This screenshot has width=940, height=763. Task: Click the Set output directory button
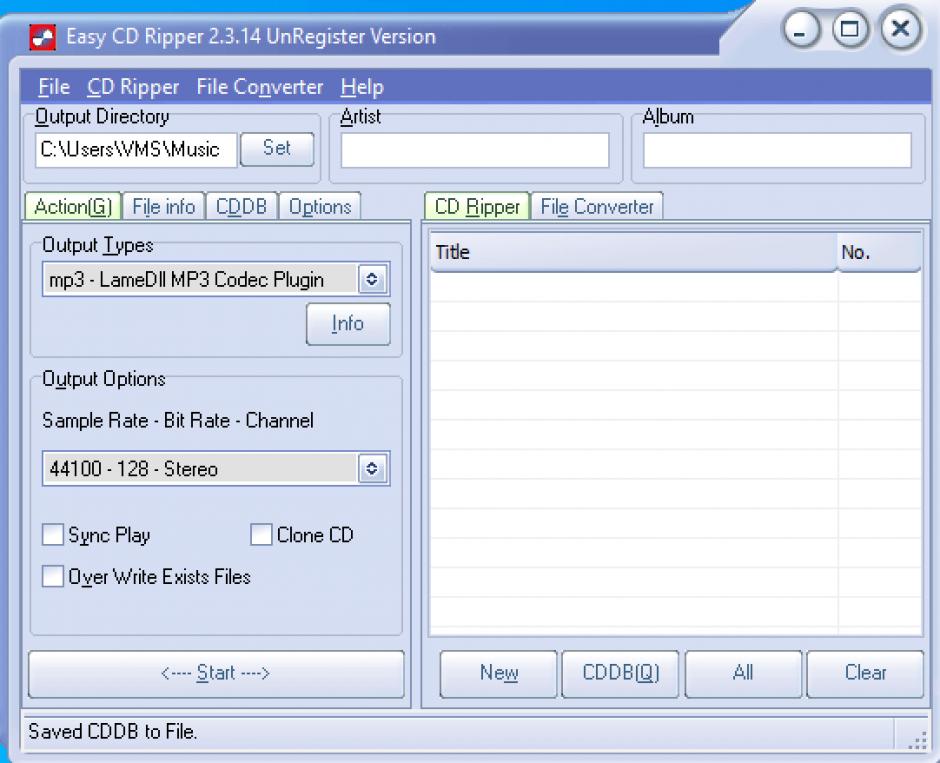point(277,149)
